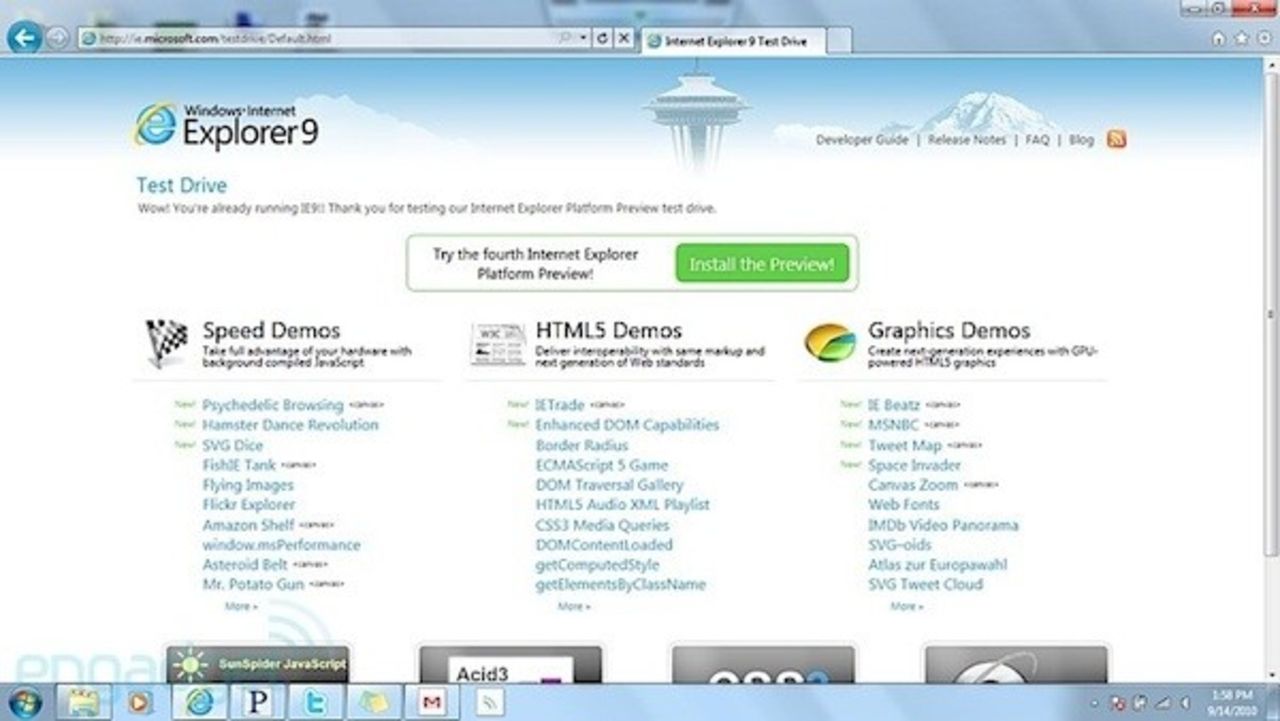The height and width of the screenshot is (721, 1280).
Task: Open Gmail from the taskbar
Action: (x=430, y=703)
